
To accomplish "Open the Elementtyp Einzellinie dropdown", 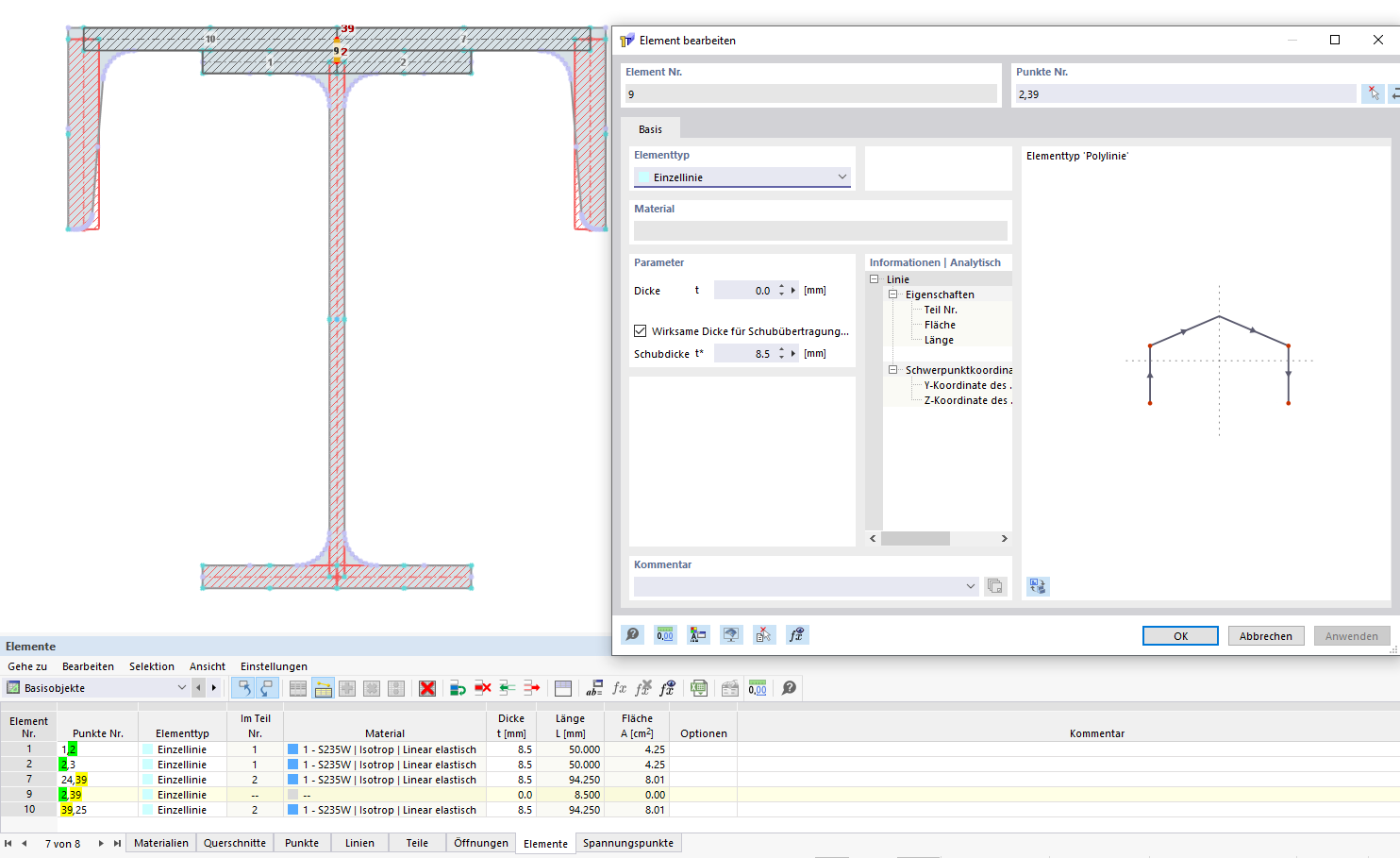I will (x=842, y=177).
